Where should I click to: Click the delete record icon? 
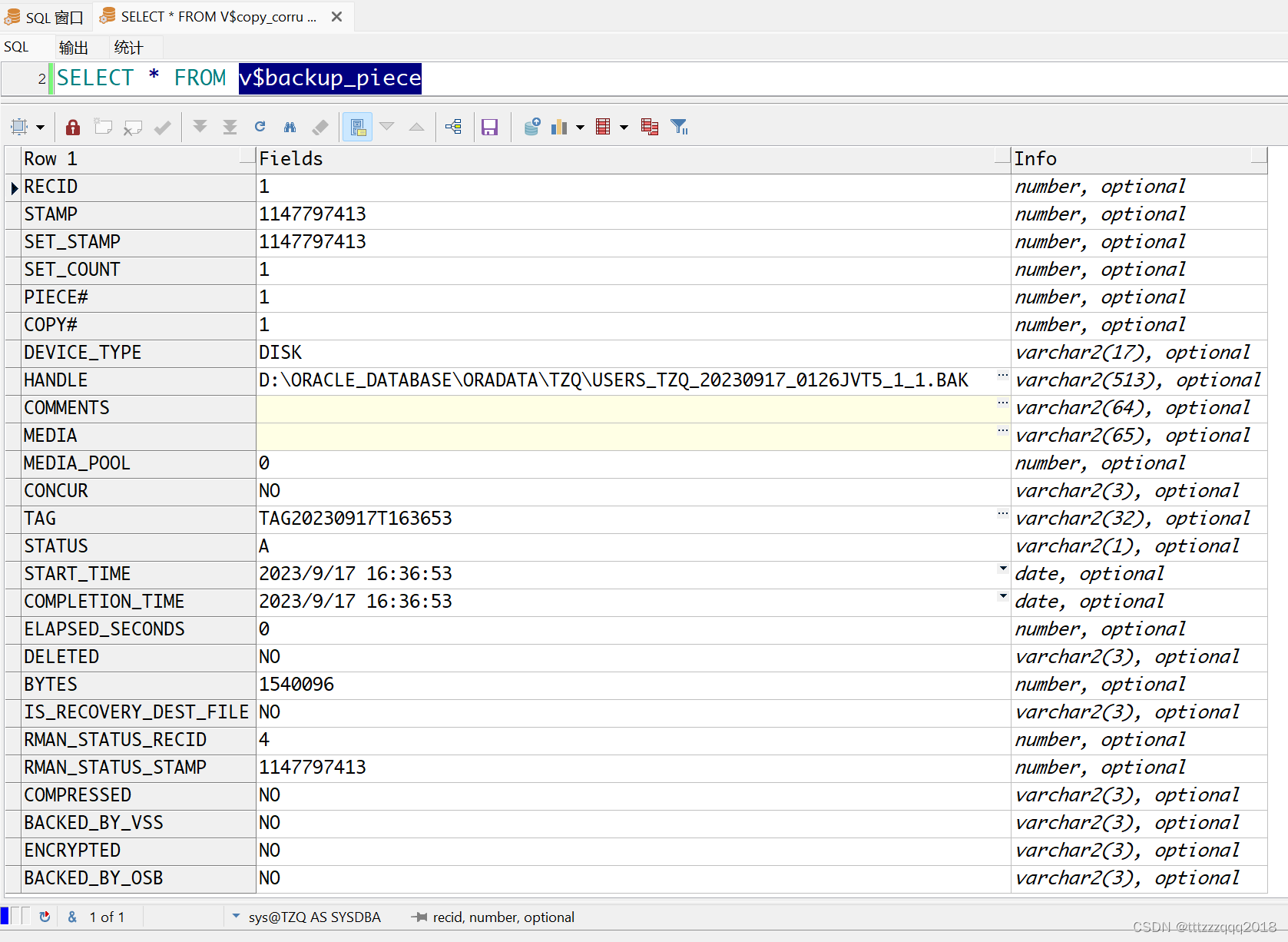[x=133, y=127]
